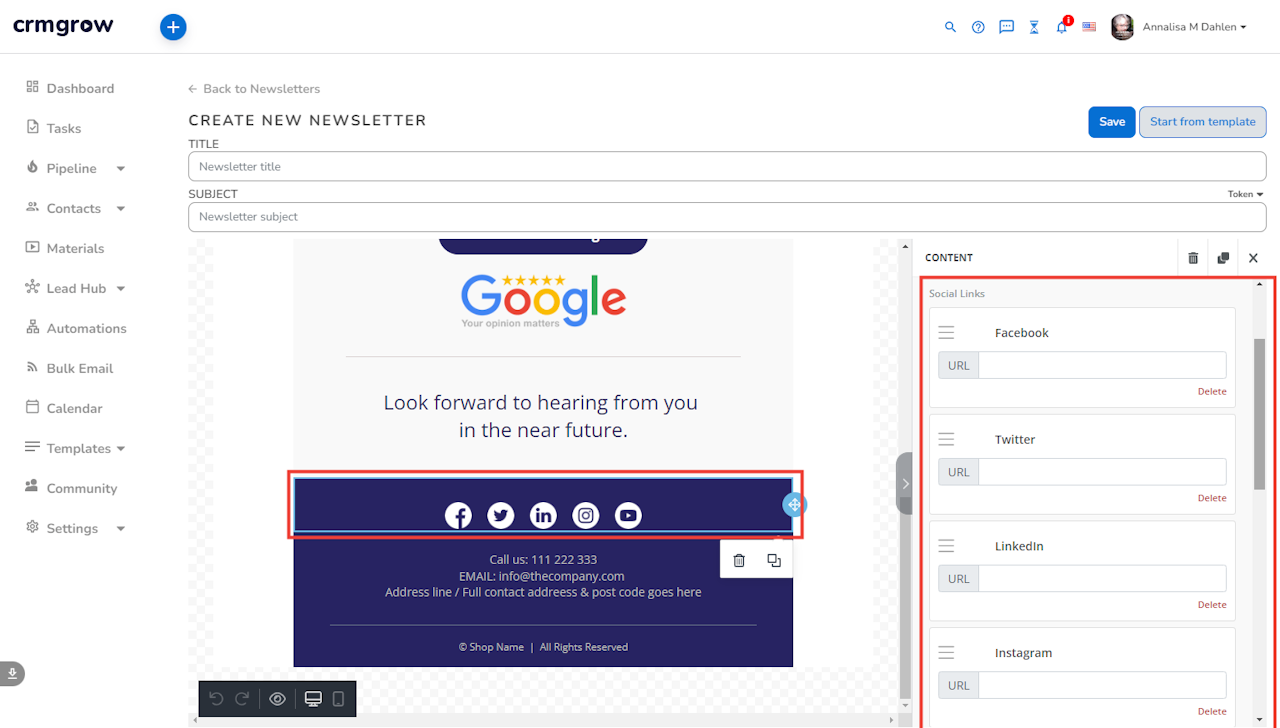The height and width of the screenshot is (728, 1280).
Task: Click the US flag language icon
Action: point(1089,27)
